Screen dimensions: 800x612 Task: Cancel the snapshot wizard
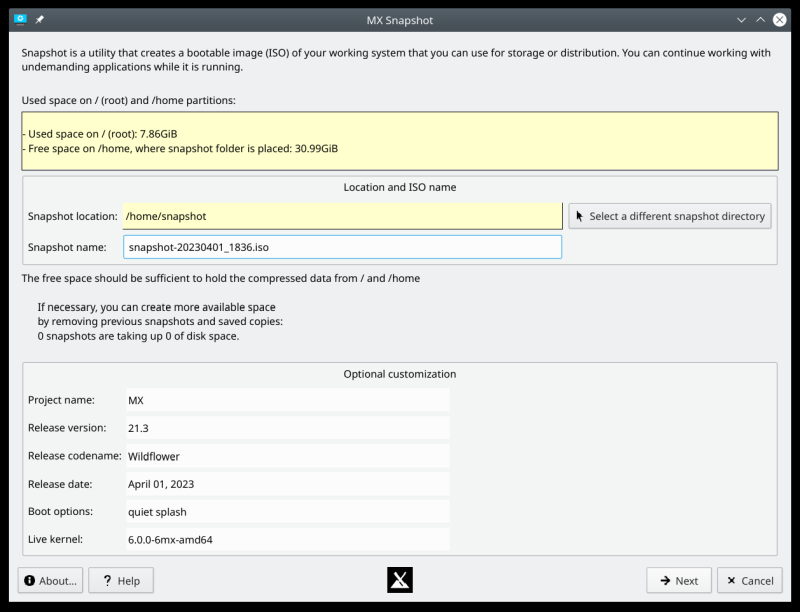click(x=749, y=581)
